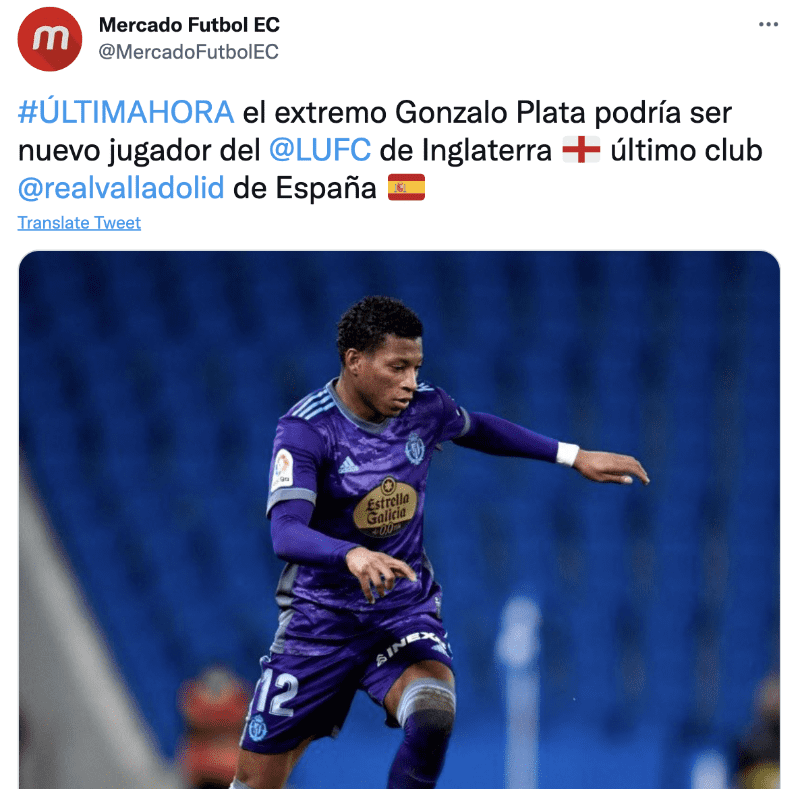800x789 pixels.
Task: Open the attached player photo
Action: coord(399,520)
